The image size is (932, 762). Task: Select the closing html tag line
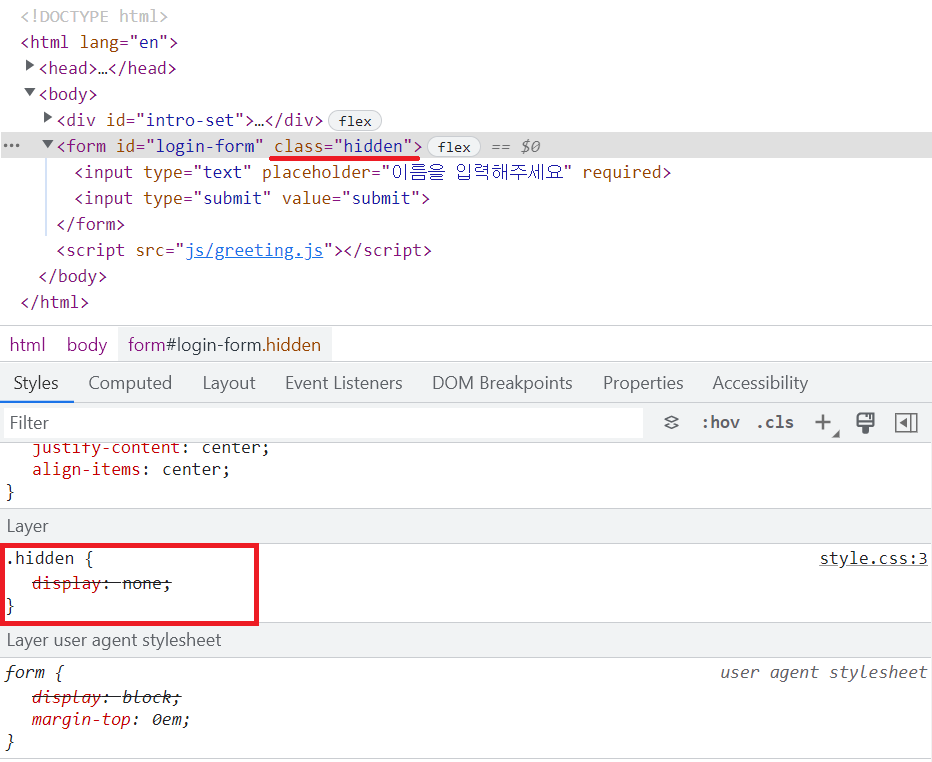(x=55, y=303)
